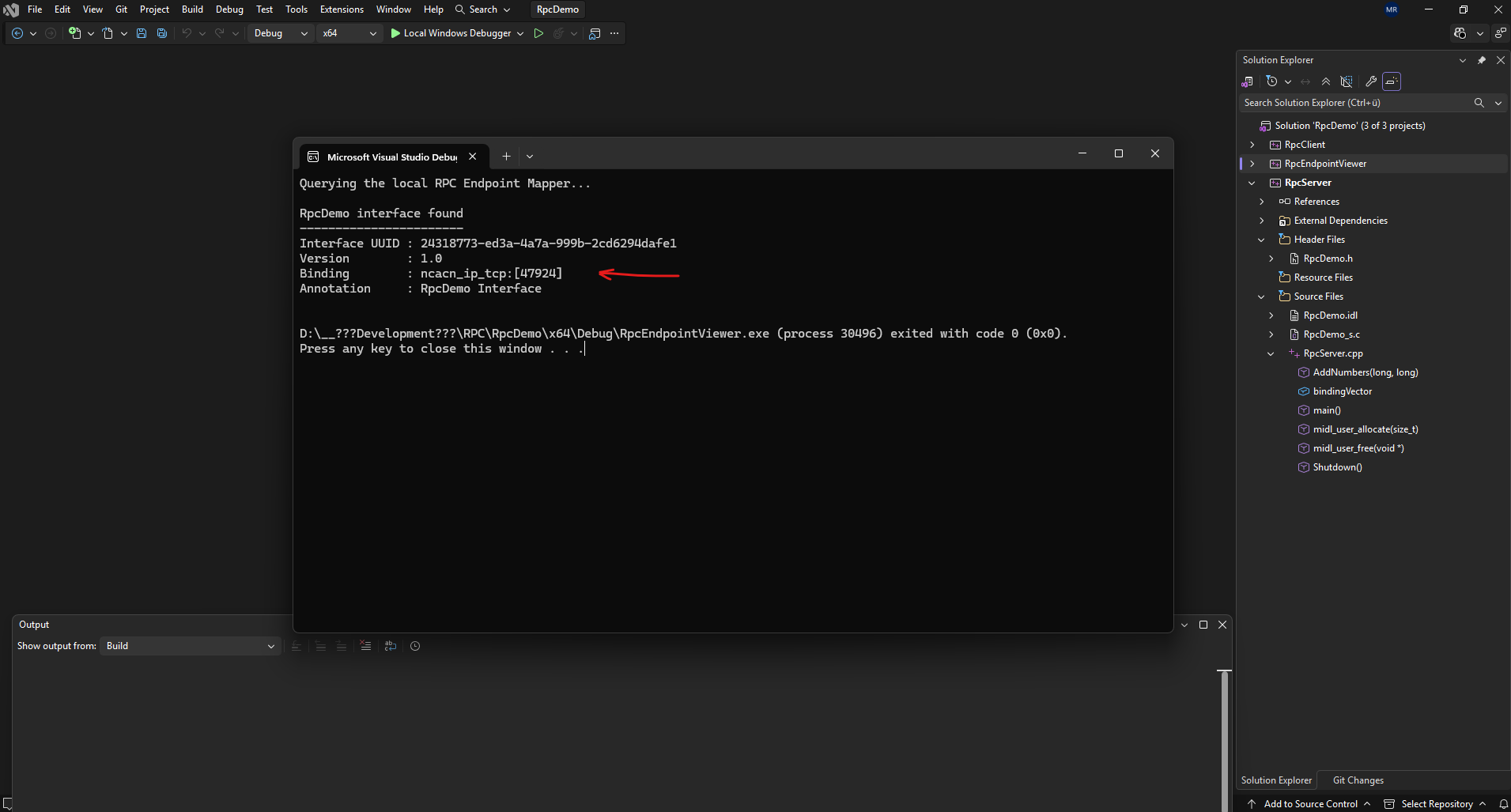Open the console tab dropdown chevron

point(530,156)
